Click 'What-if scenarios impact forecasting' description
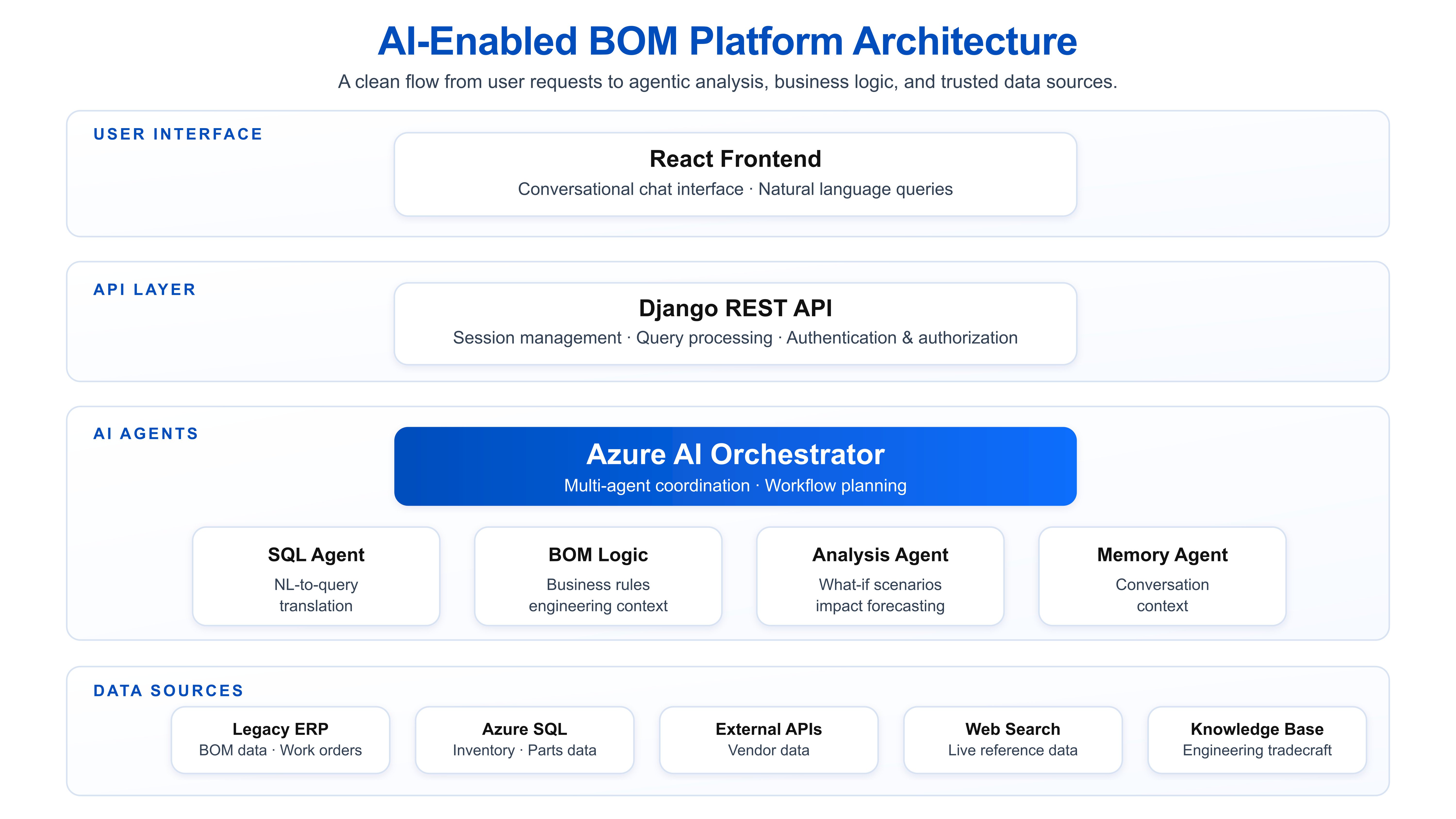Viewport: 1456px width, 819px height. (880, 595)
